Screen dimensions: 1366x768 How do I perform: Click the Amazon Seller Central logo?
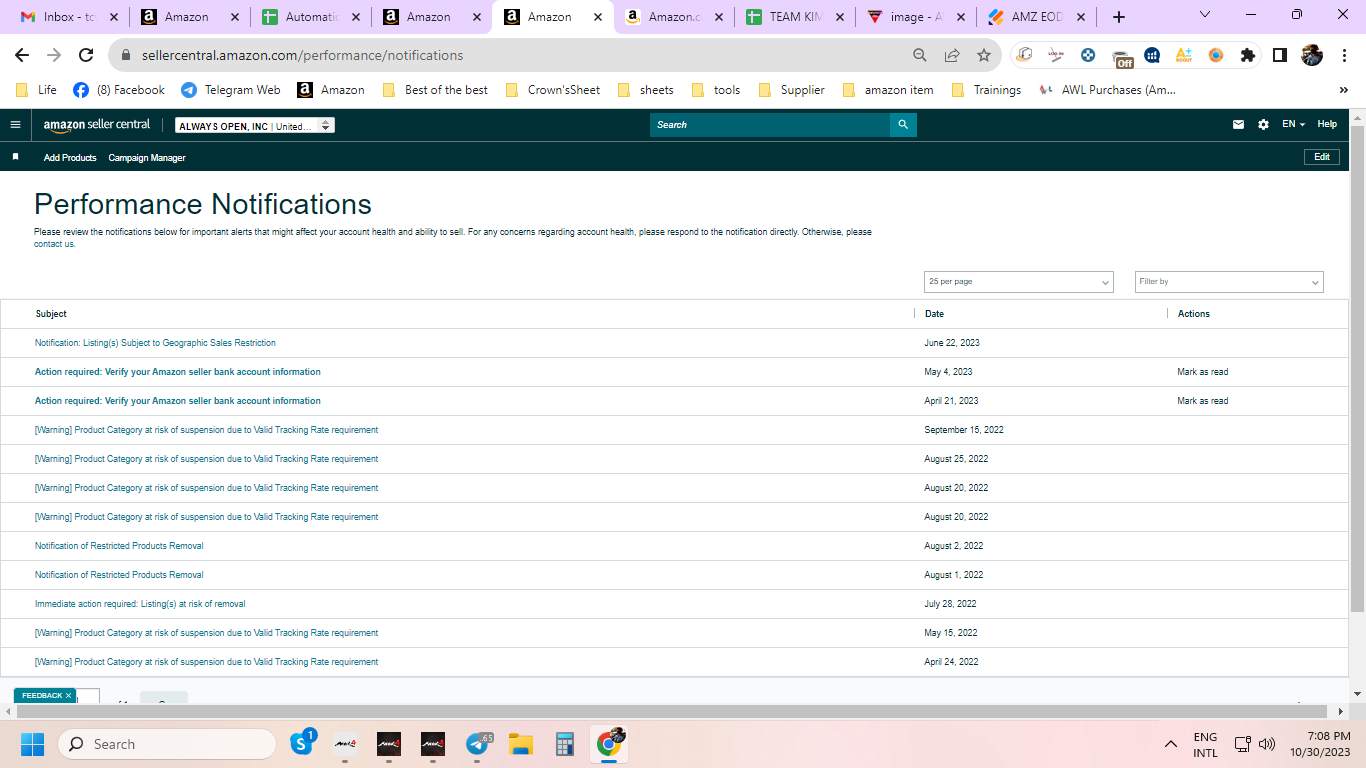point(97,125)
